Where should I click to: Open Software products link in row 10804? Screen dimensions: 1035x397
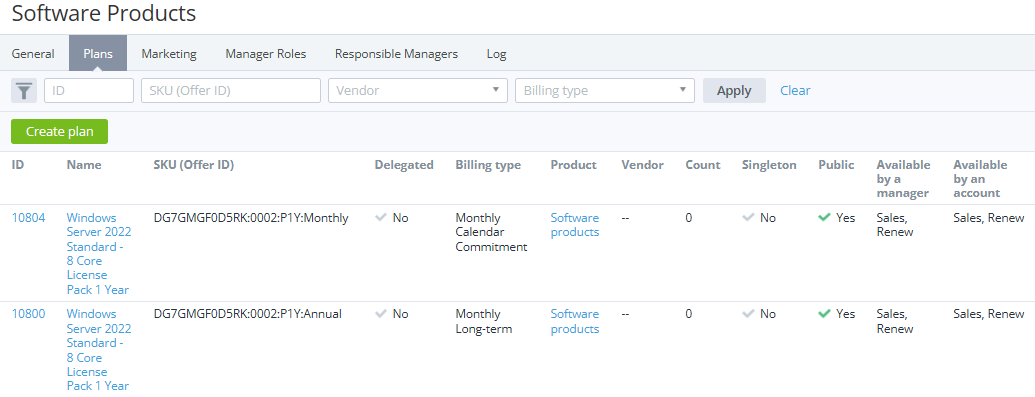(x=575, y=225)
